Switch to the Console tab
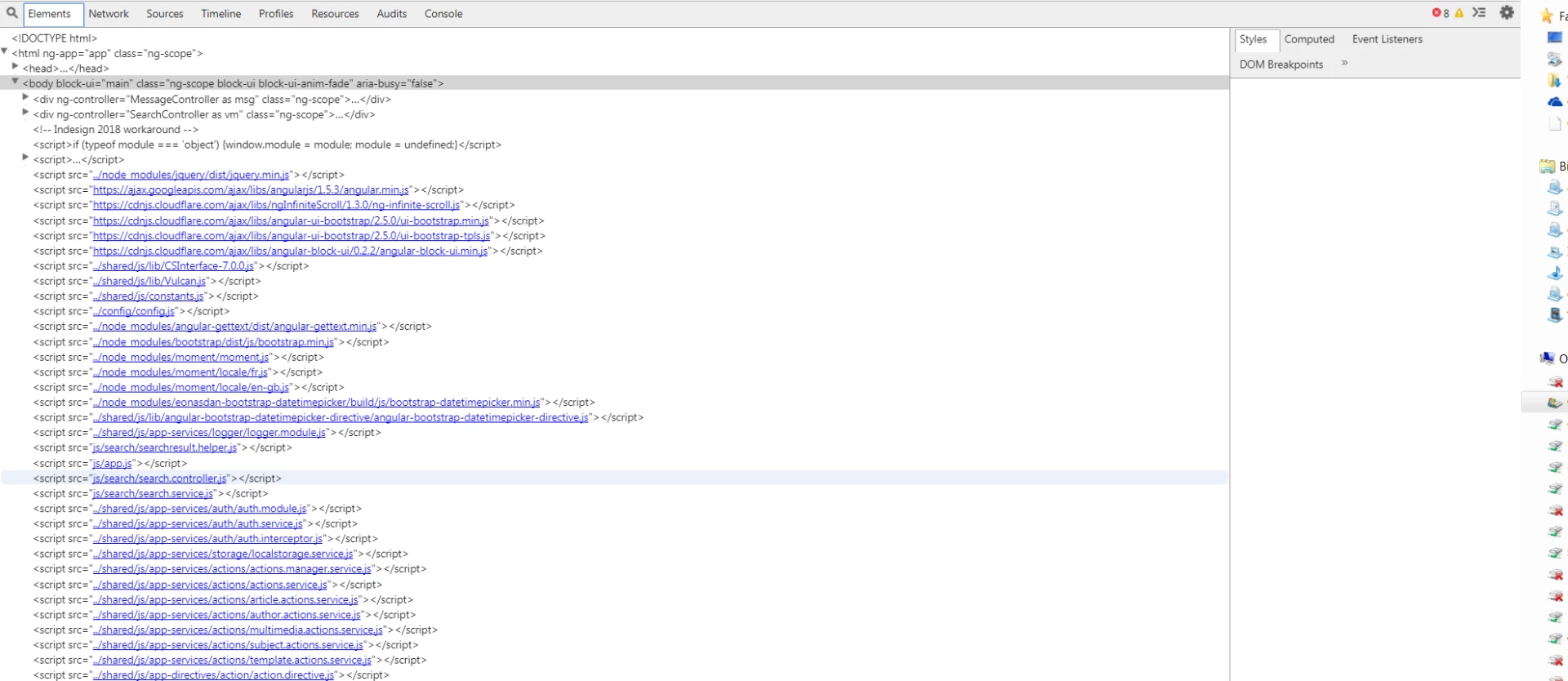Screen dimensions: 1568x681 pyautogui.click(x=443, y=14)
